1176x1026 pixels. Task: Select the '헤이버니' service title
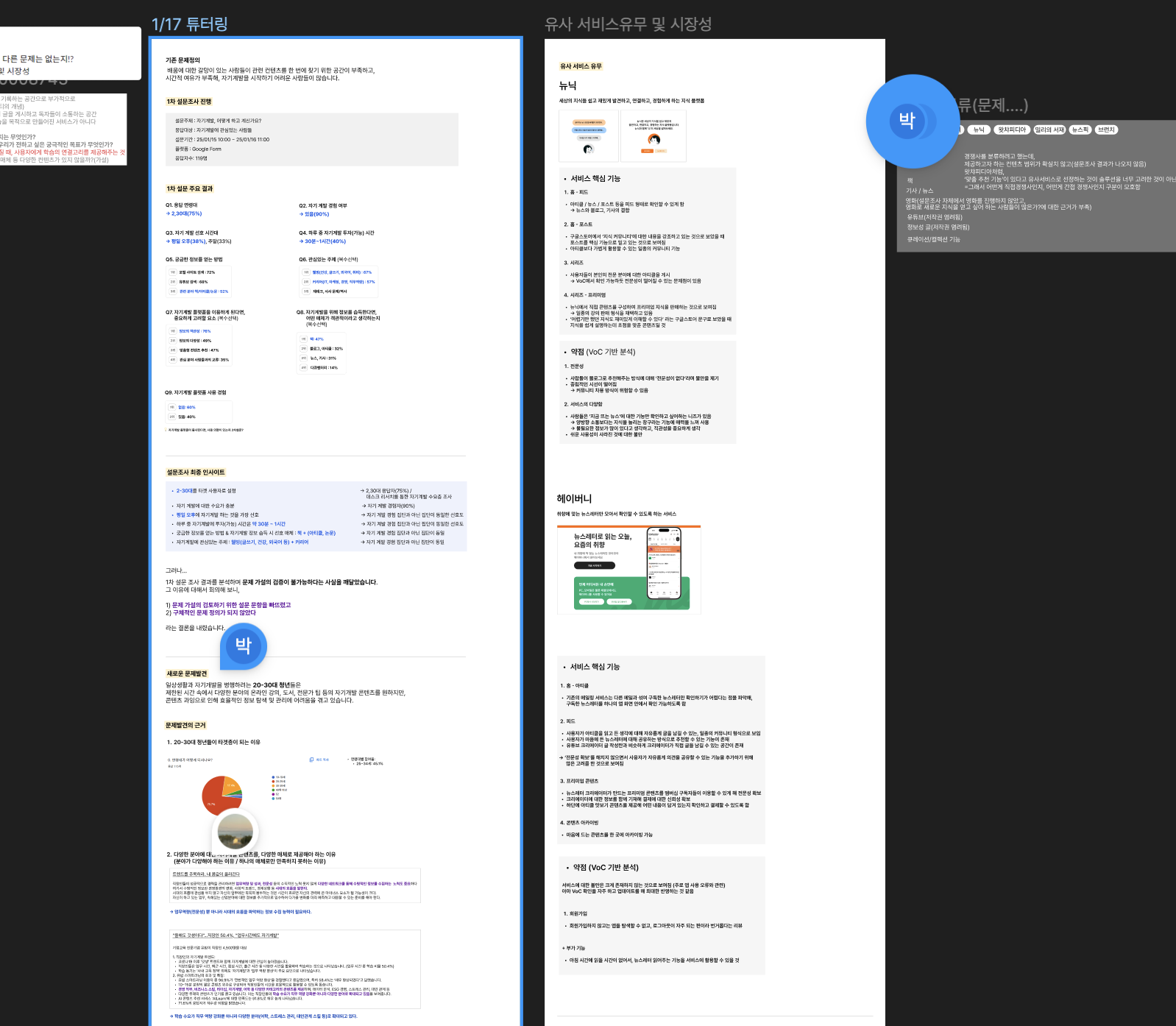coord(574,499)
